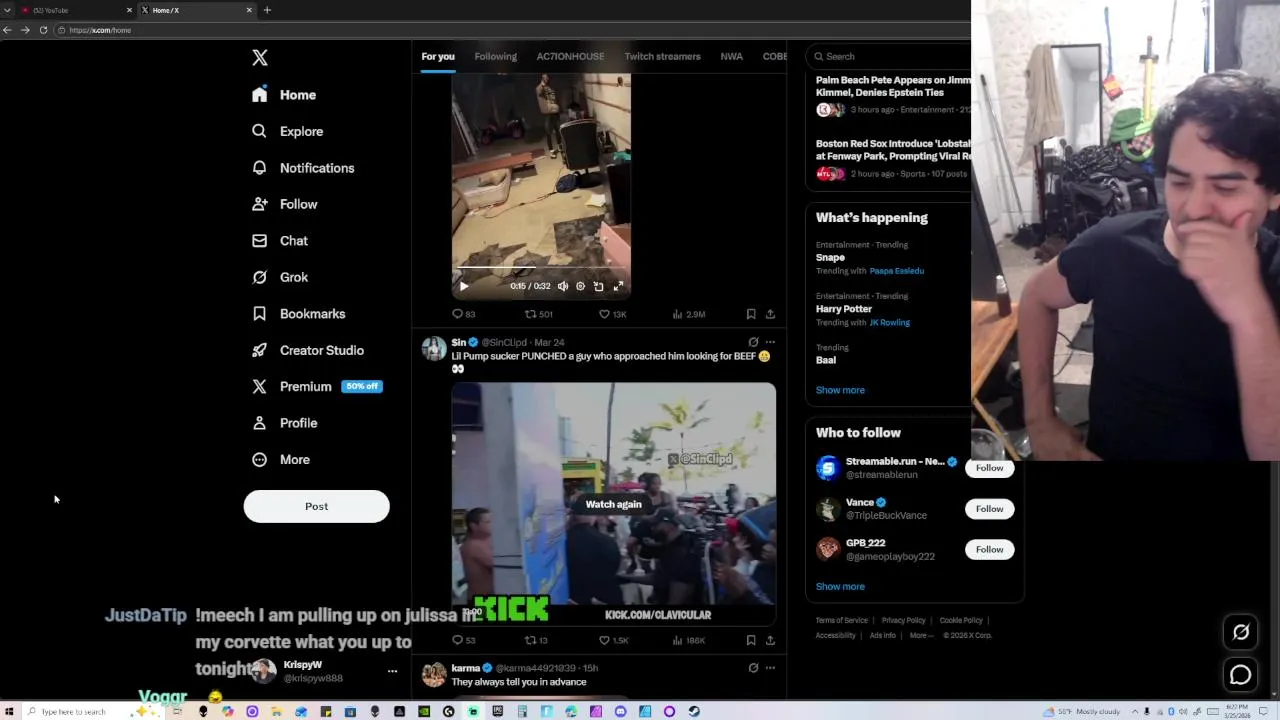Reload the page in the browser
Viewport: 1280px width, 720px height.
43,30
